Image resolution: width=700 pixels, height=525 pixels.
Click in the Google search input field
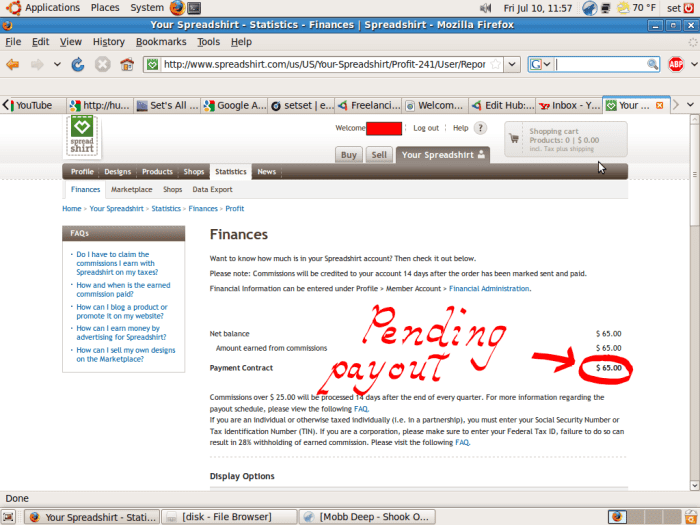click(x=600, y=64)
